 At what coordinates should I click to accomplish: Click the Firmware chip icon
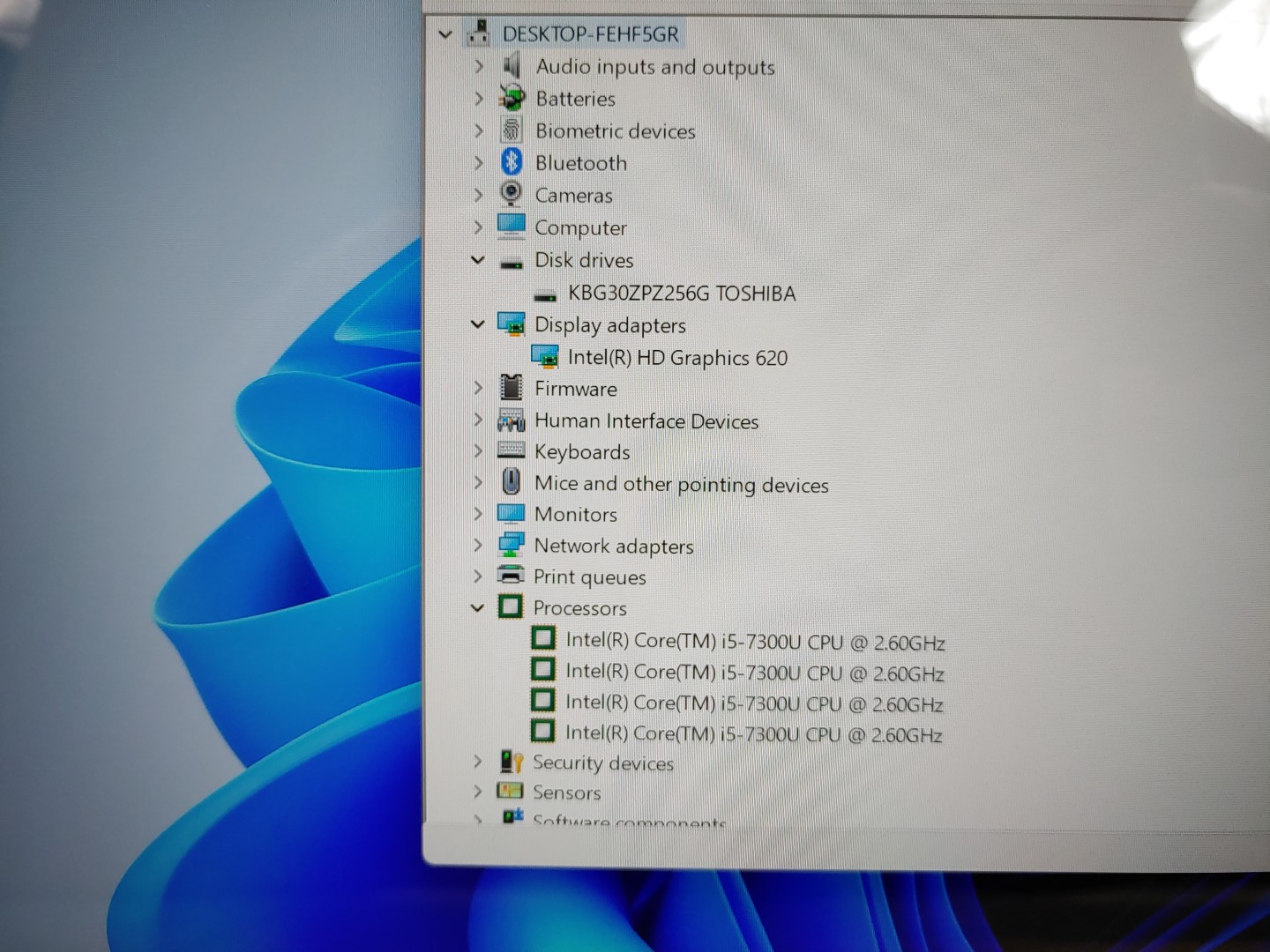[x=511, y=387]
